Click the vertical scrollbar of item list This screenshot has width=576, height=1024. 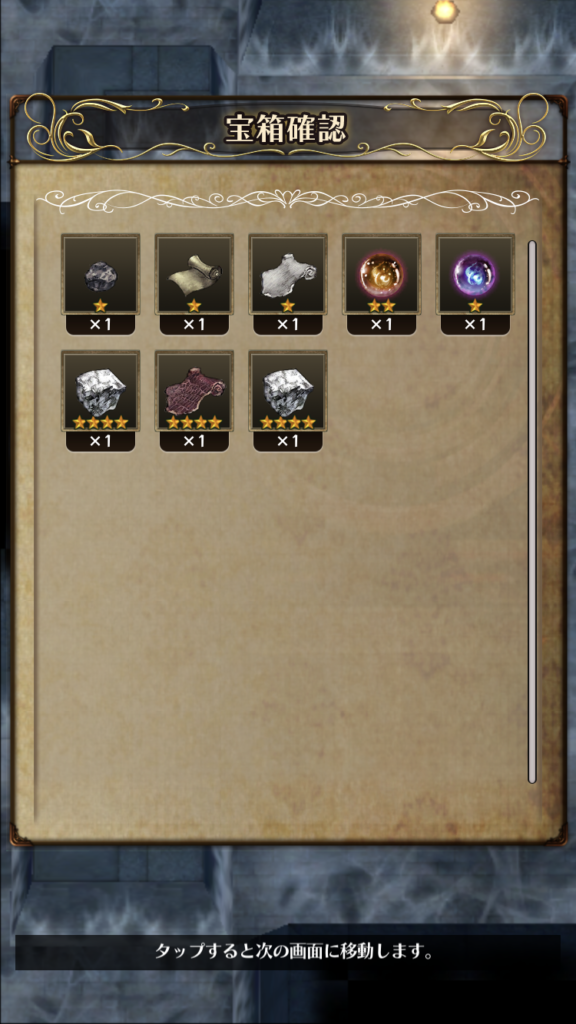tap(532, 511)
